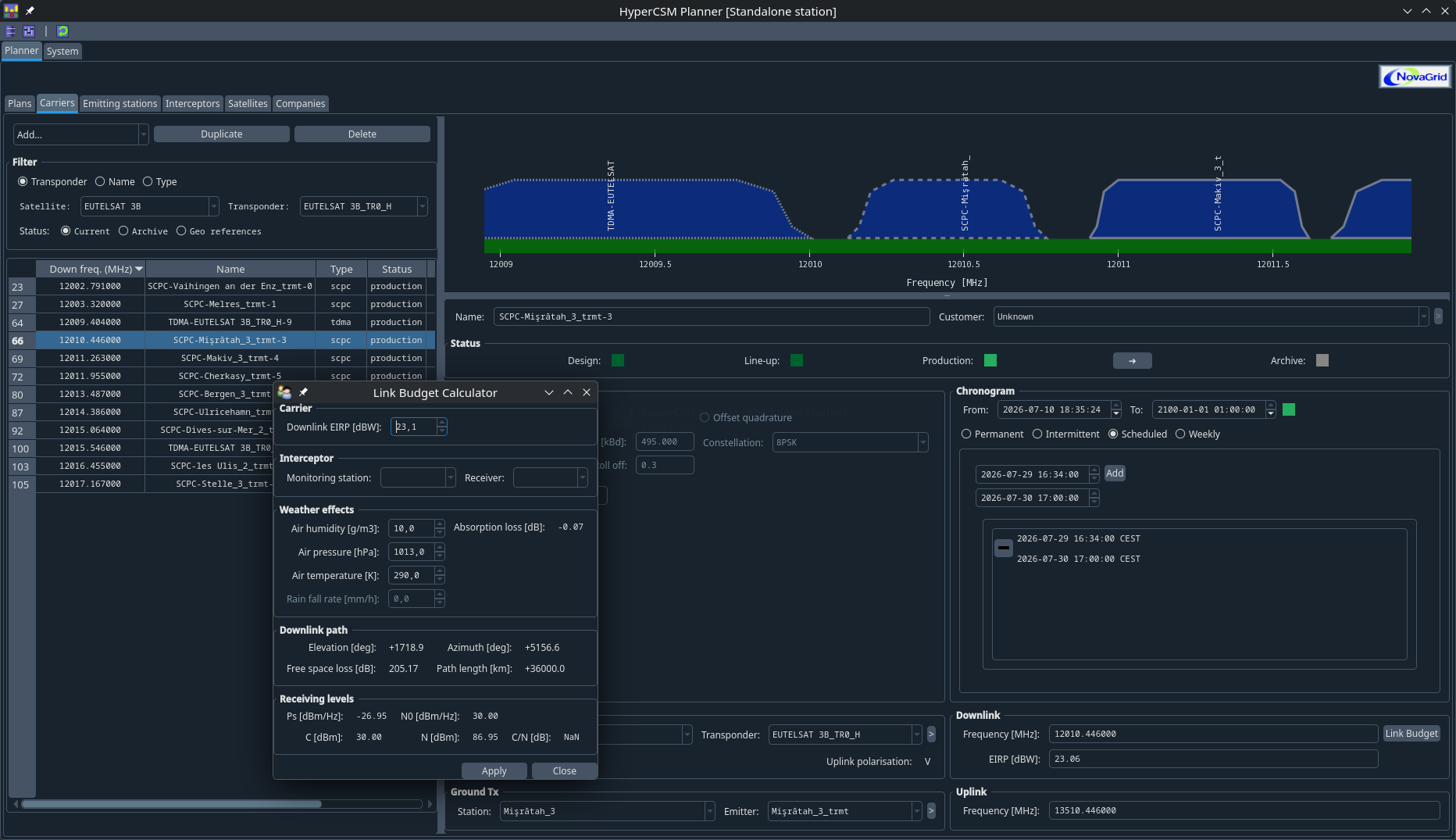This screenshot has width=1456, height=840.
Task: Select the SCPC-Makiv_3_trmt-4 carrier row
Action: coord(221,358)
